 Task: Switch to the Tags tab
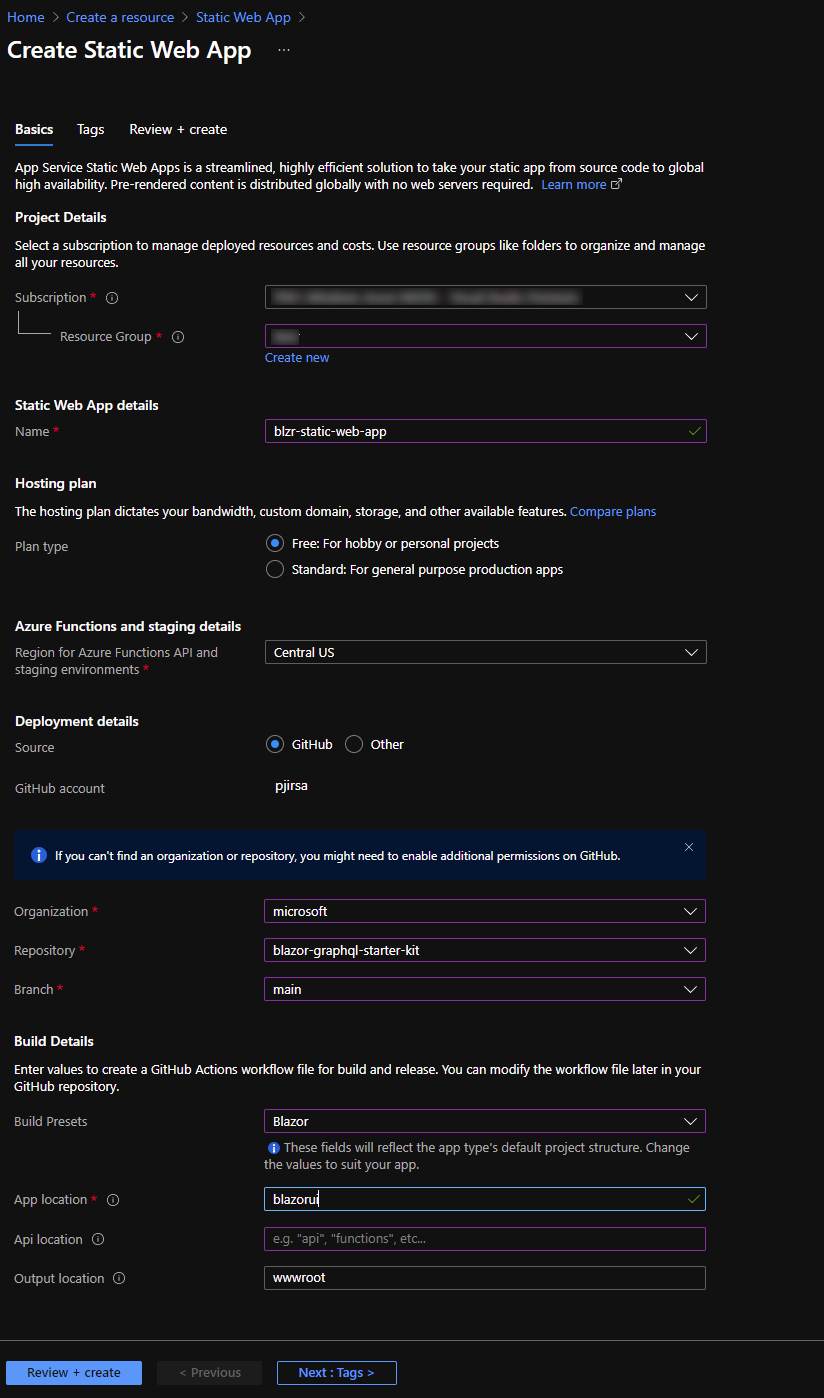[x=91, y=130]
